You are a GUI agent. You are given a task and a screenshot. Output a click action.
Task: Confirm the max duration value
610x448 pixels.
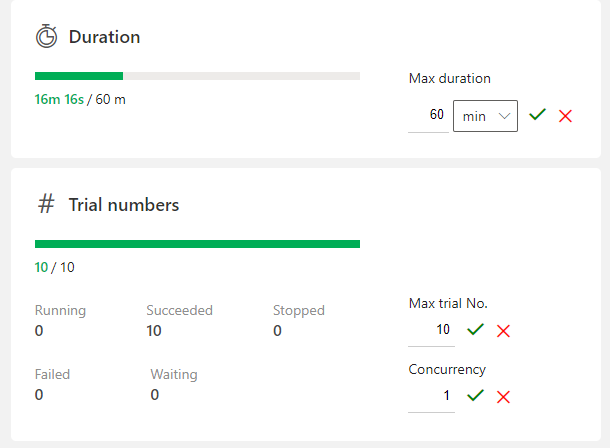[538, 115]
